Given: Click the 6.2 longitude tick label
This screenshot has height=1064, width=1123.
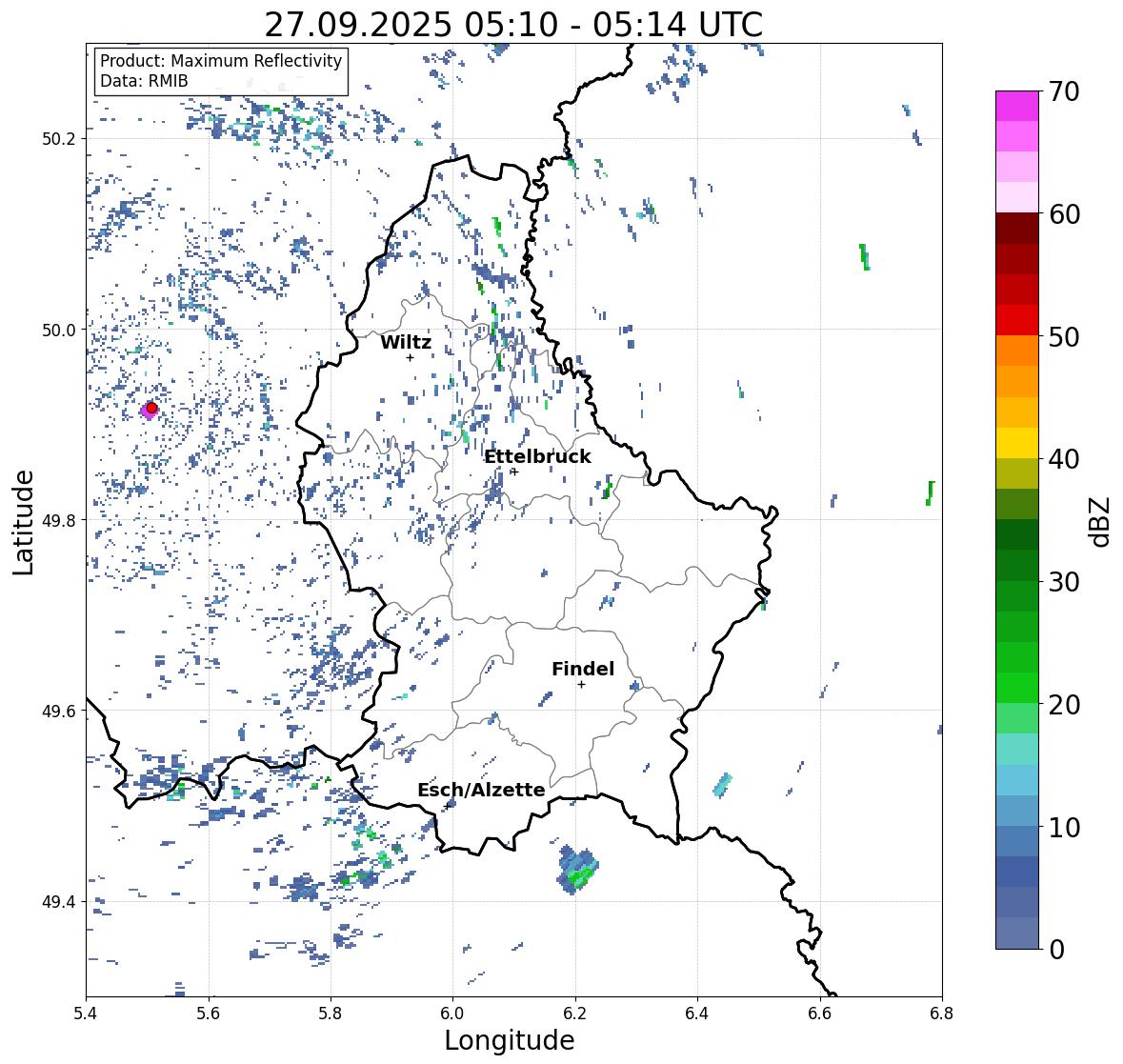Looking at the screenshot, I should tap(575, 1014).
